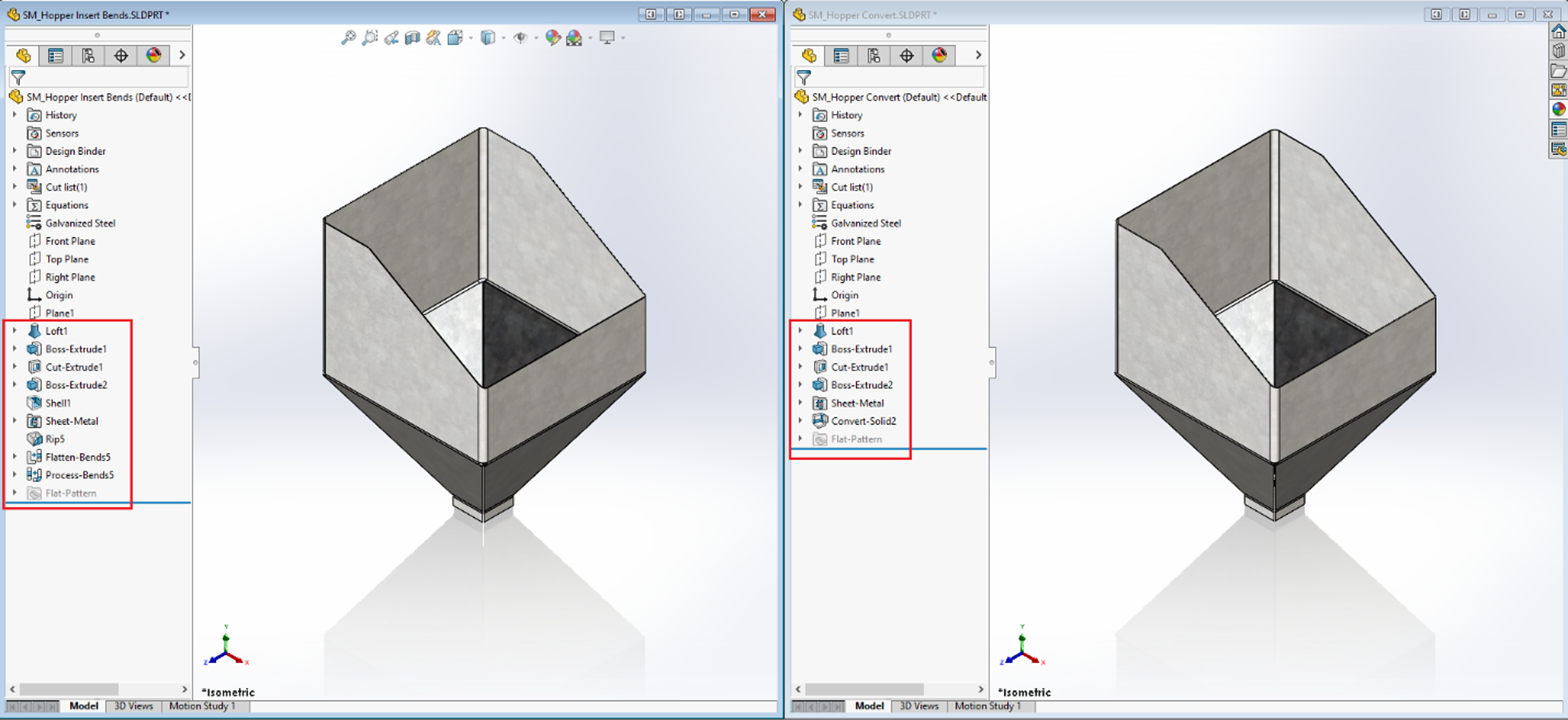Open the ConfigurationManager tab icon

pos(89,55)
